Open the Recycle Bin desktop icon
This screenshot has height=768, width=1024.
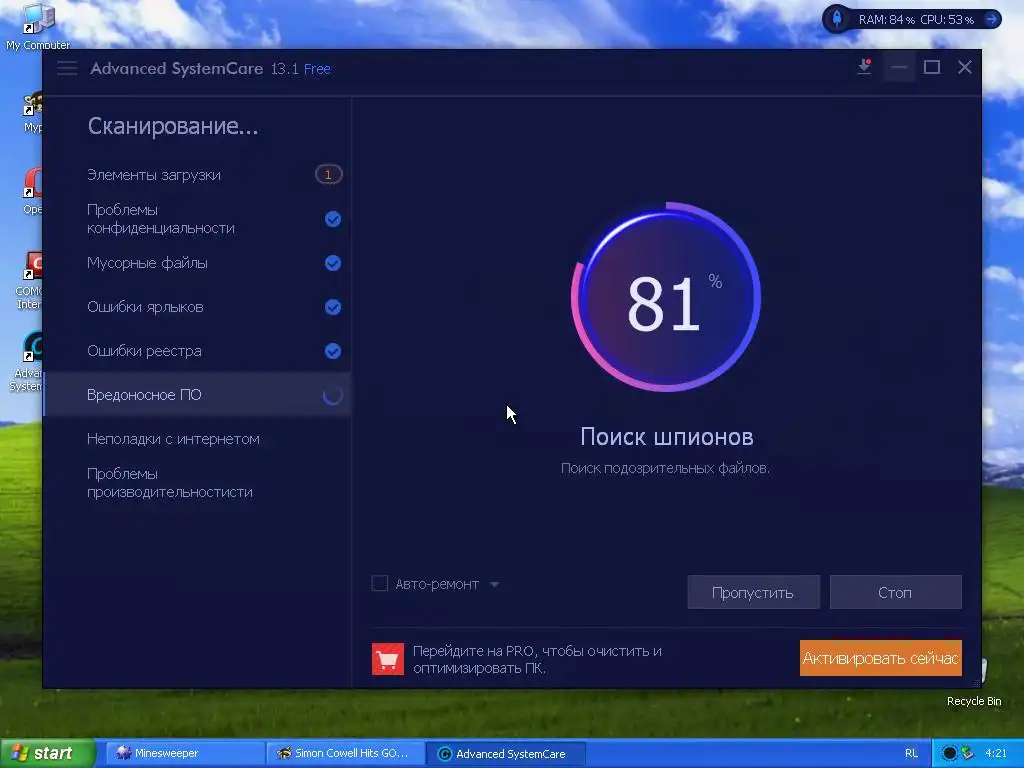pyautogui.click(x=974, y=682)
